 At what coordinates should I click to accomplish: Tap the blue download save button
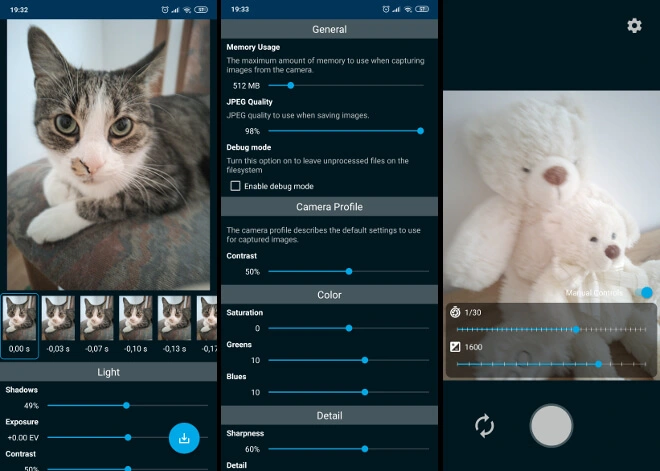(x=184, y=438)
